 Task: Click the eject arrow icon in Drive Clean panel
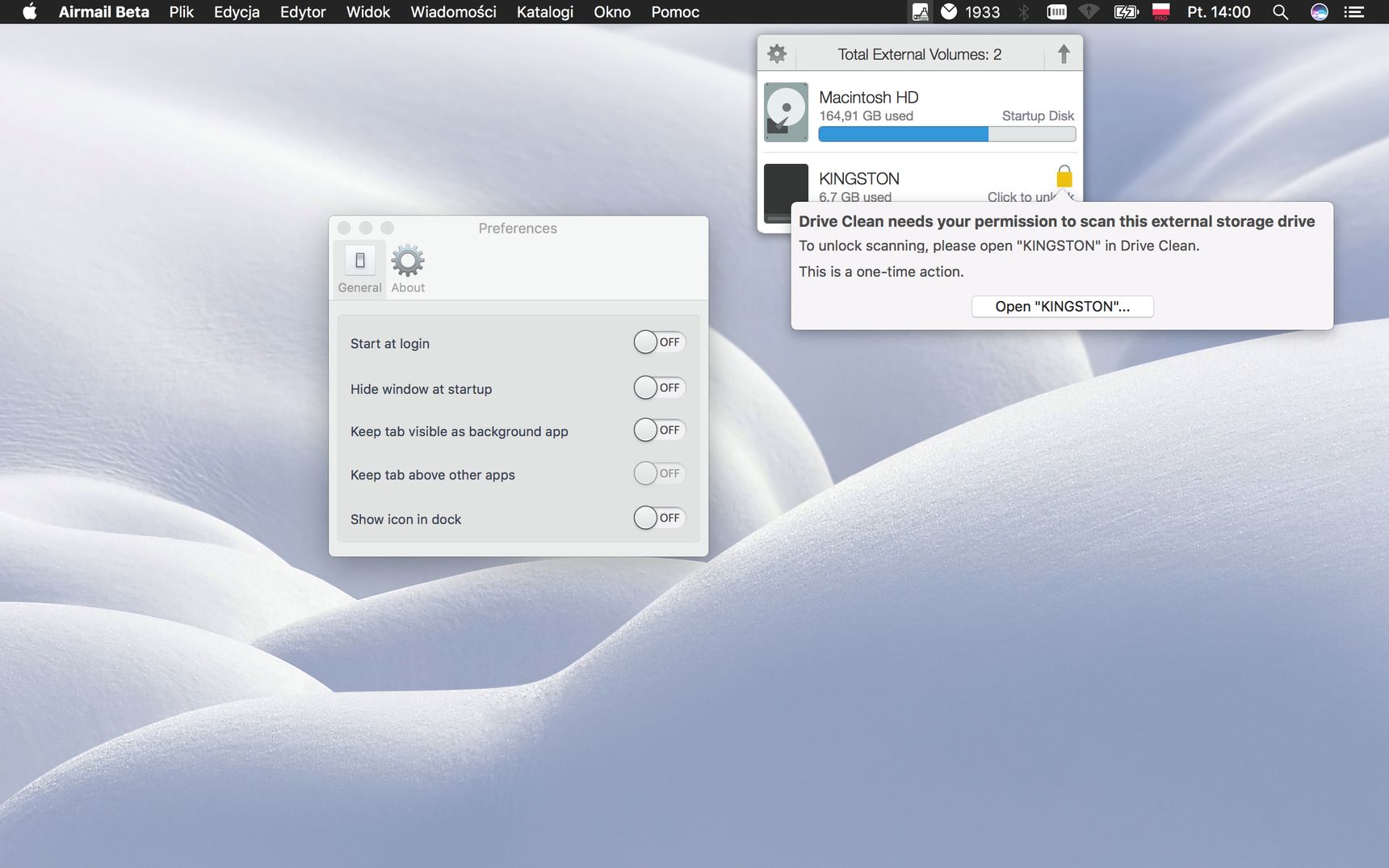click(x=1064, y=54)
